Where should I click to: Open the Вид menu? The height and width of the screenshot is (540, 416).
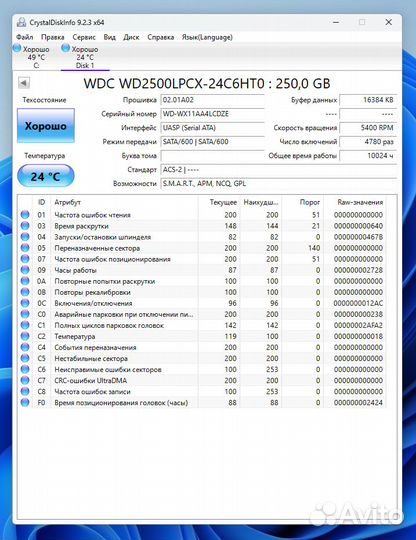(x=110, y=37)
